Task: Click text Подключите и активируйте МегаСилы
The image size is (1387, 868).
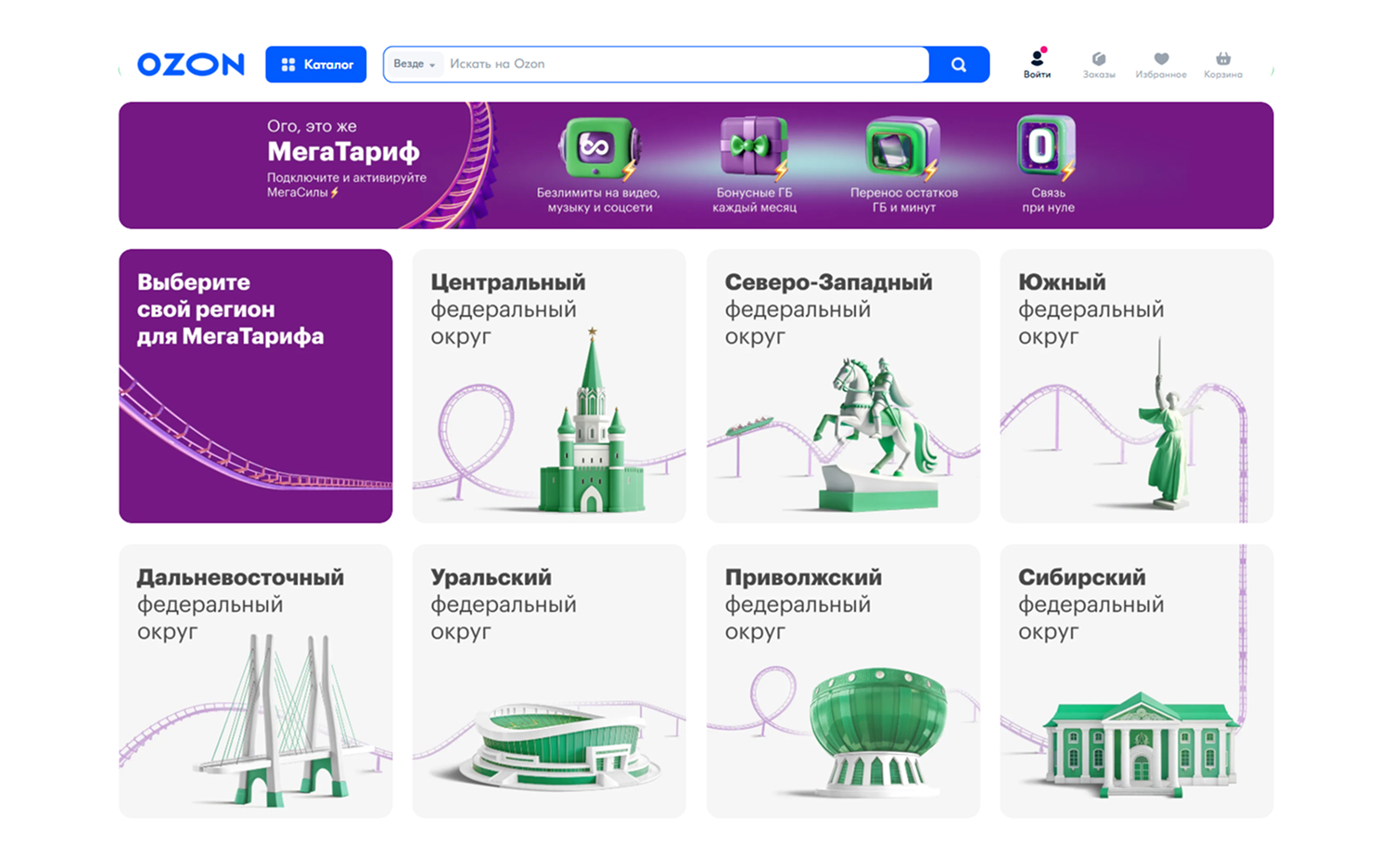Action: (347, 185)
